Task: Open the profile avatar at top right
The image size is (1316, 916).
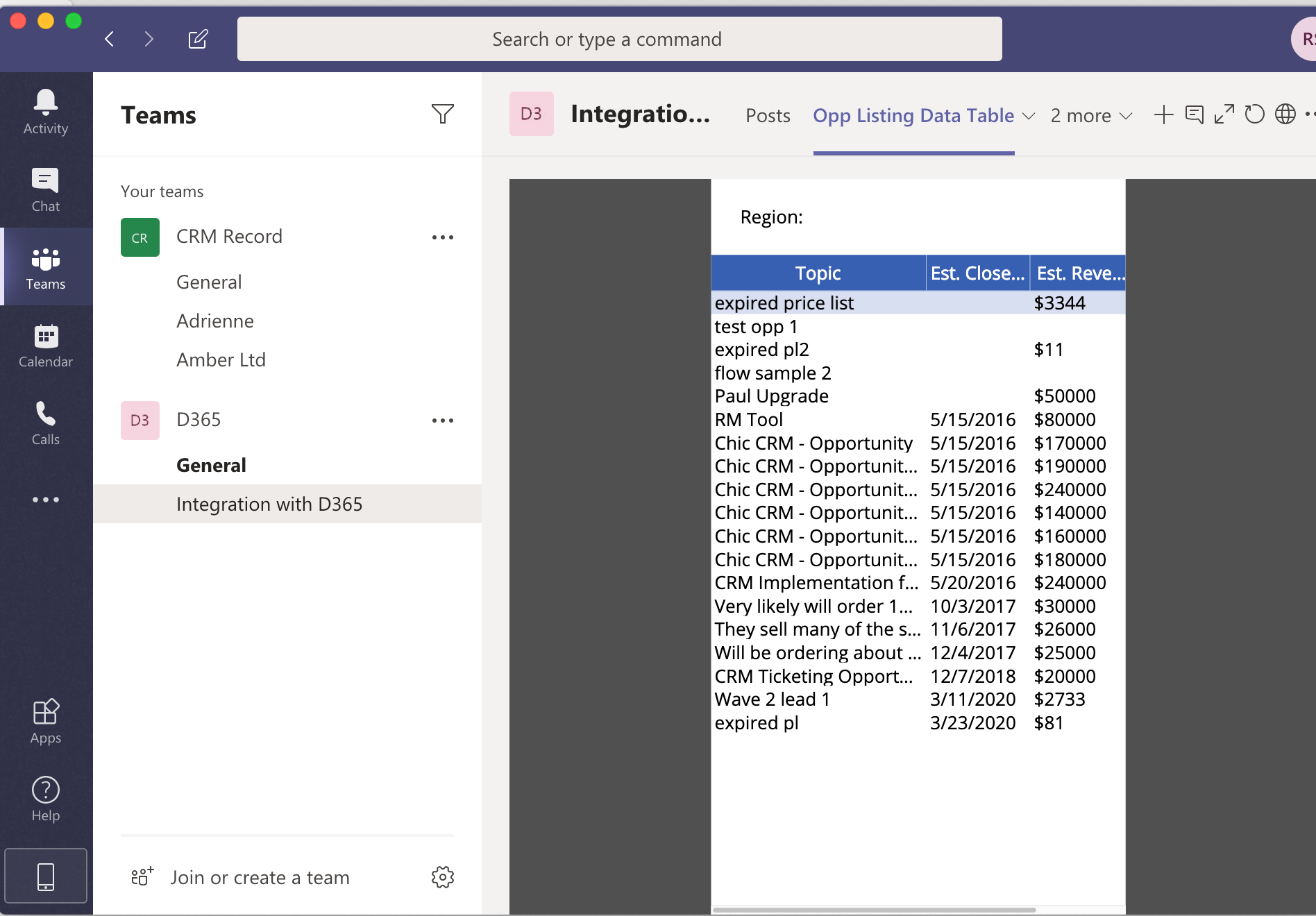Action: [1304, 39]
